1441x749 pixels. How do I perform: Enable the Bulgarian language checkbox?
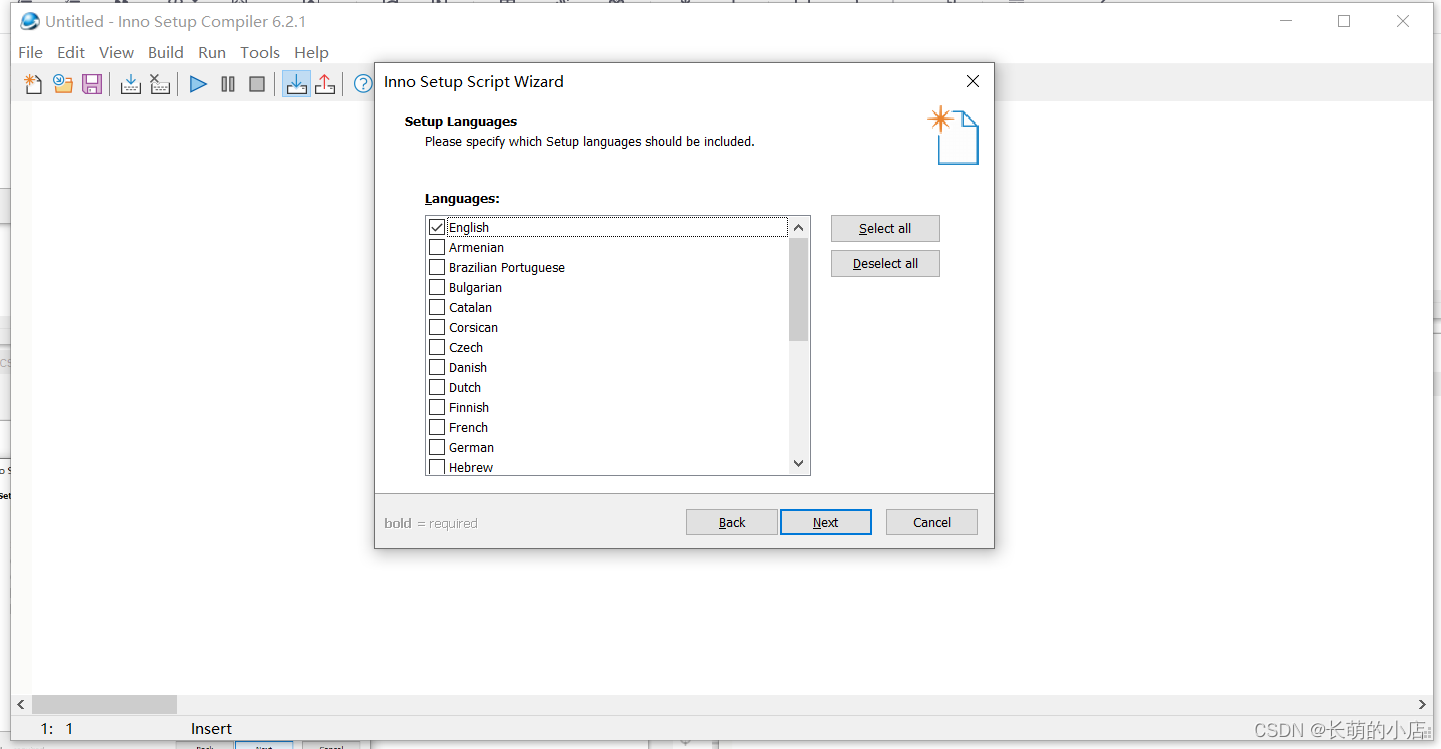tap(437, 287)
